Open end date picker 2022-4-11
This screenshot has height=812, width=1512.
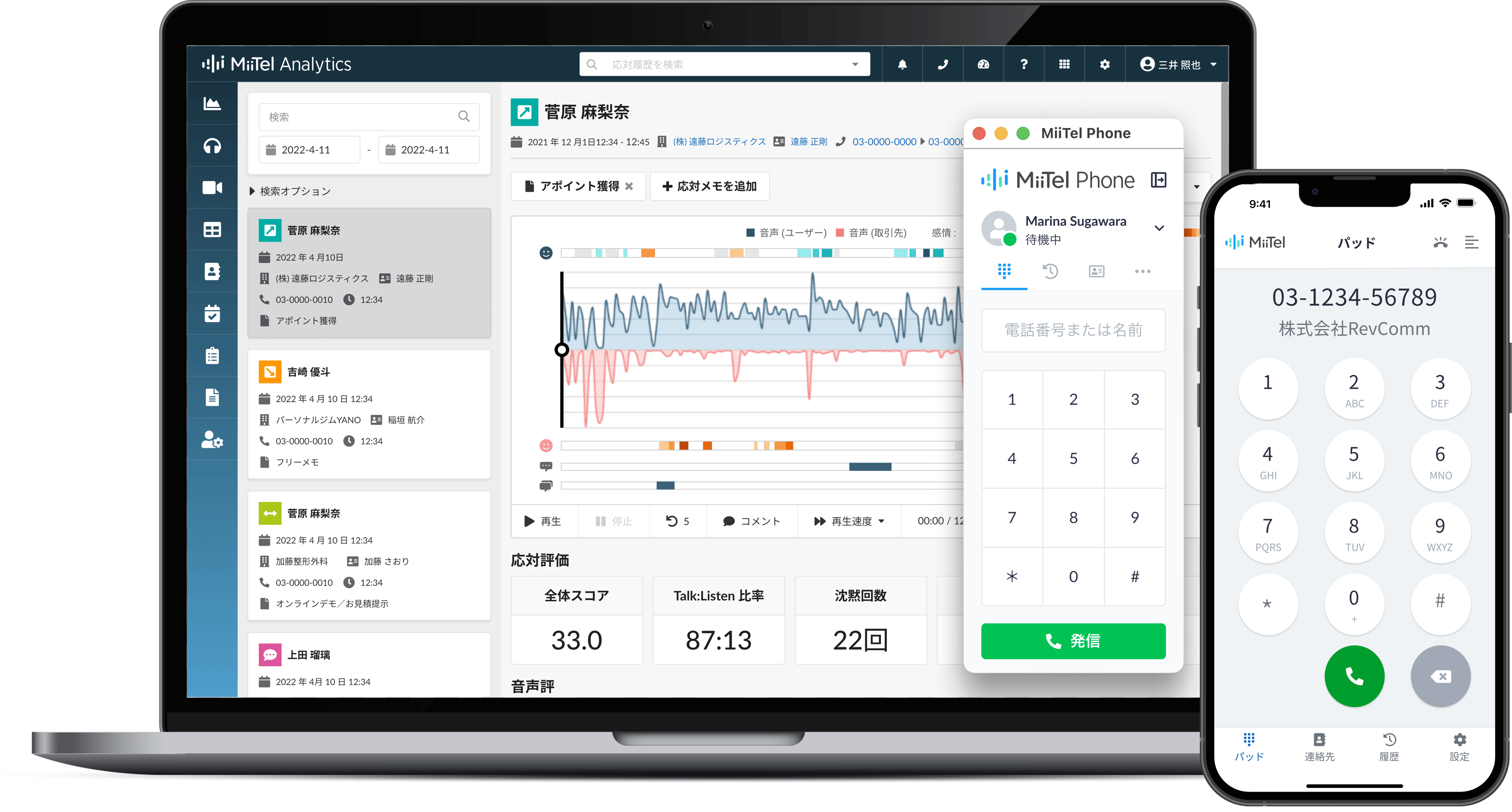[x=428, y=150]
